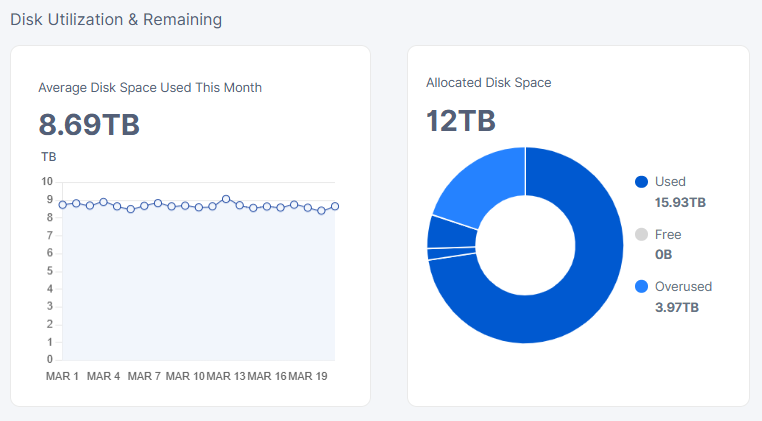Click the MAR 4 x-axis label
The image size is (762, 421).
tap(104, 376)
